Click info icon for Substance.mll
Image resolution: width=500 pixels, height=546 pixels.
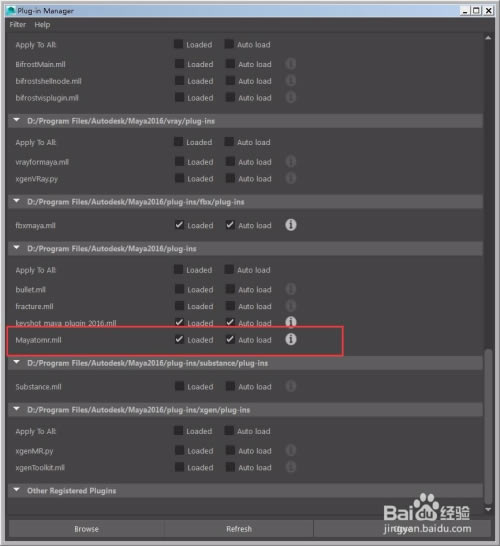point(291,386)
